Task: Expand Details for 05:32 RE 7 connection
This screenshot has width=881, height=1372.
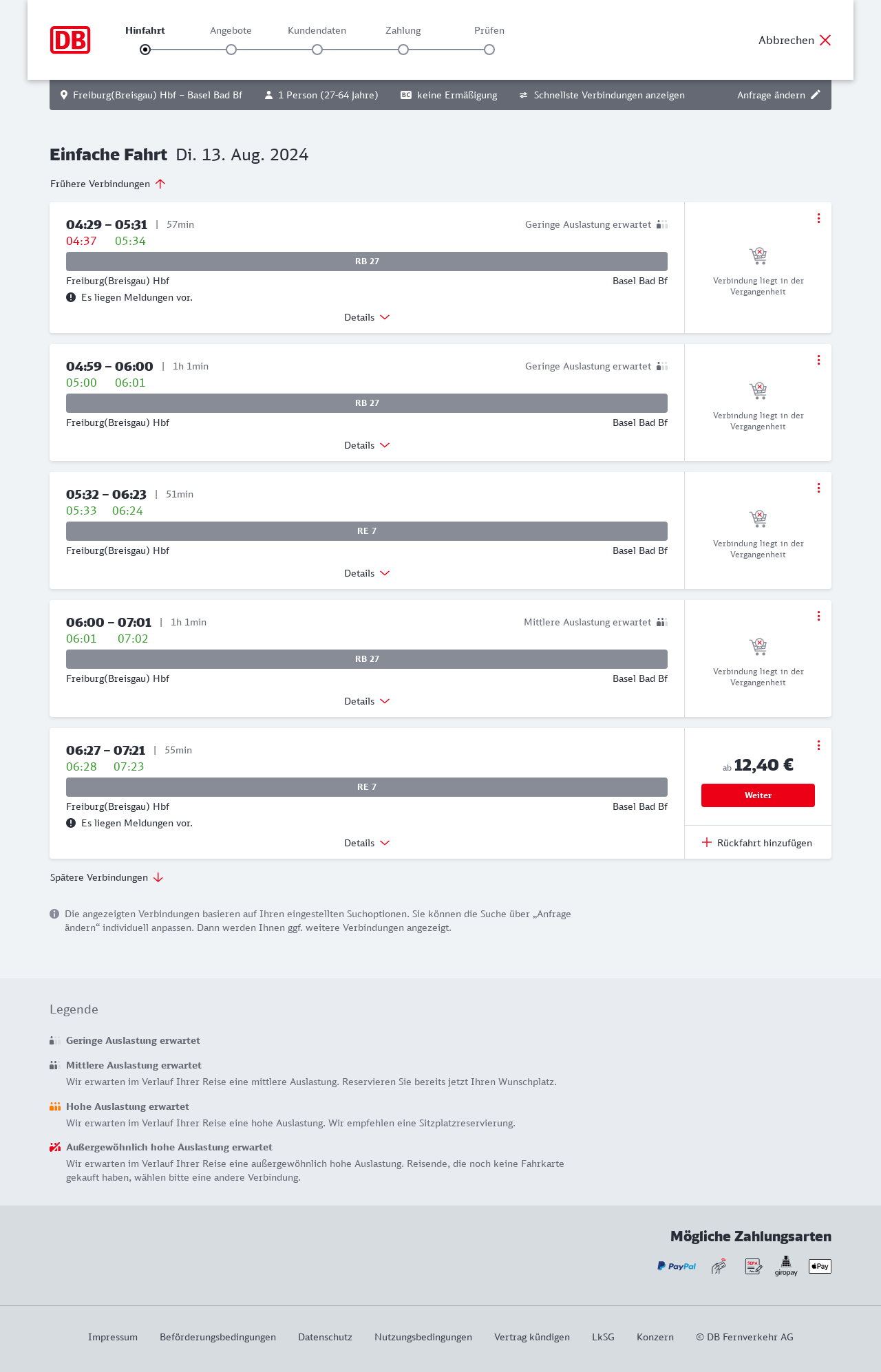Action: coord(367,573)
